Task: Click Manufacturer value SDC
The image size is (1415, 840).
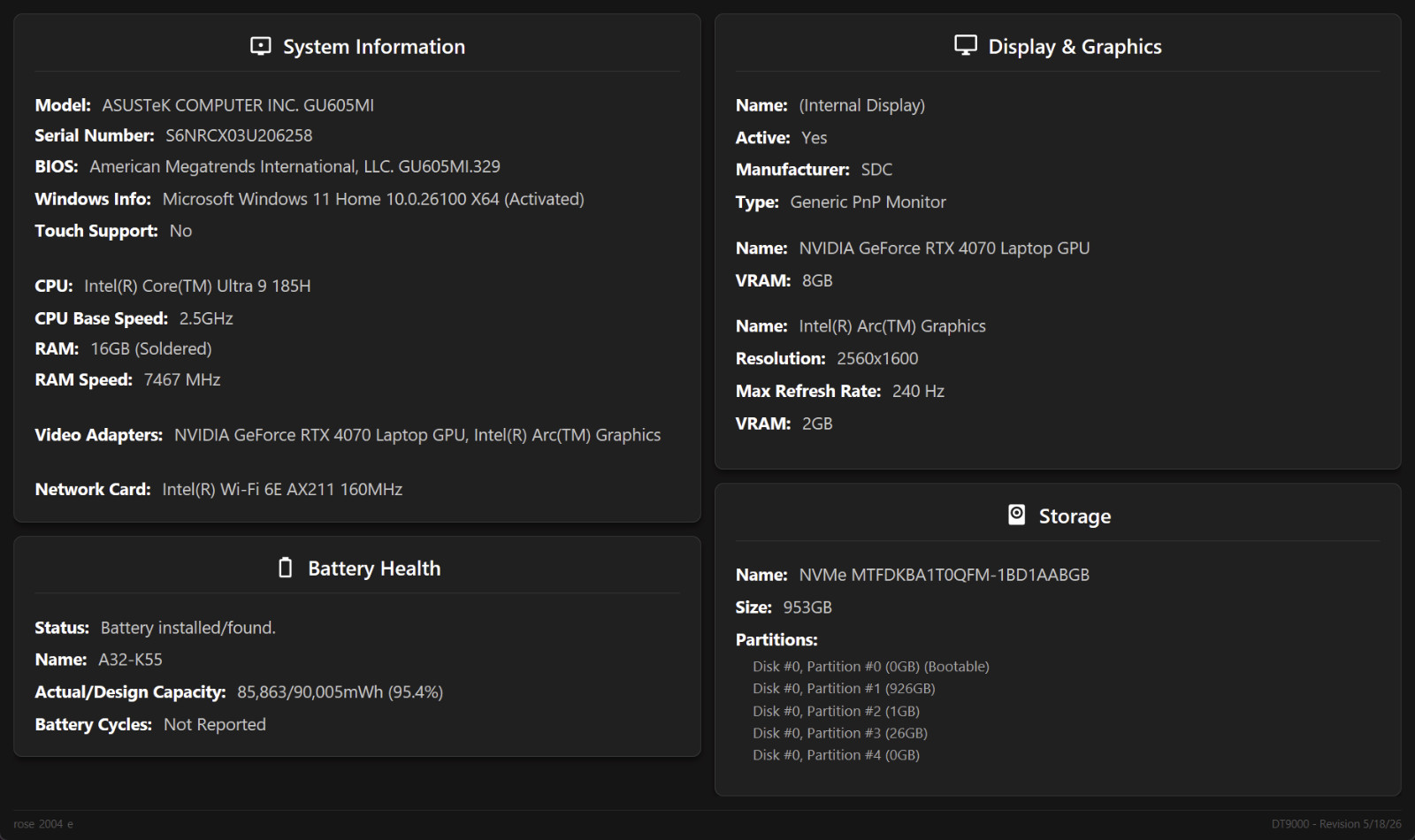Action: point(876,170)
